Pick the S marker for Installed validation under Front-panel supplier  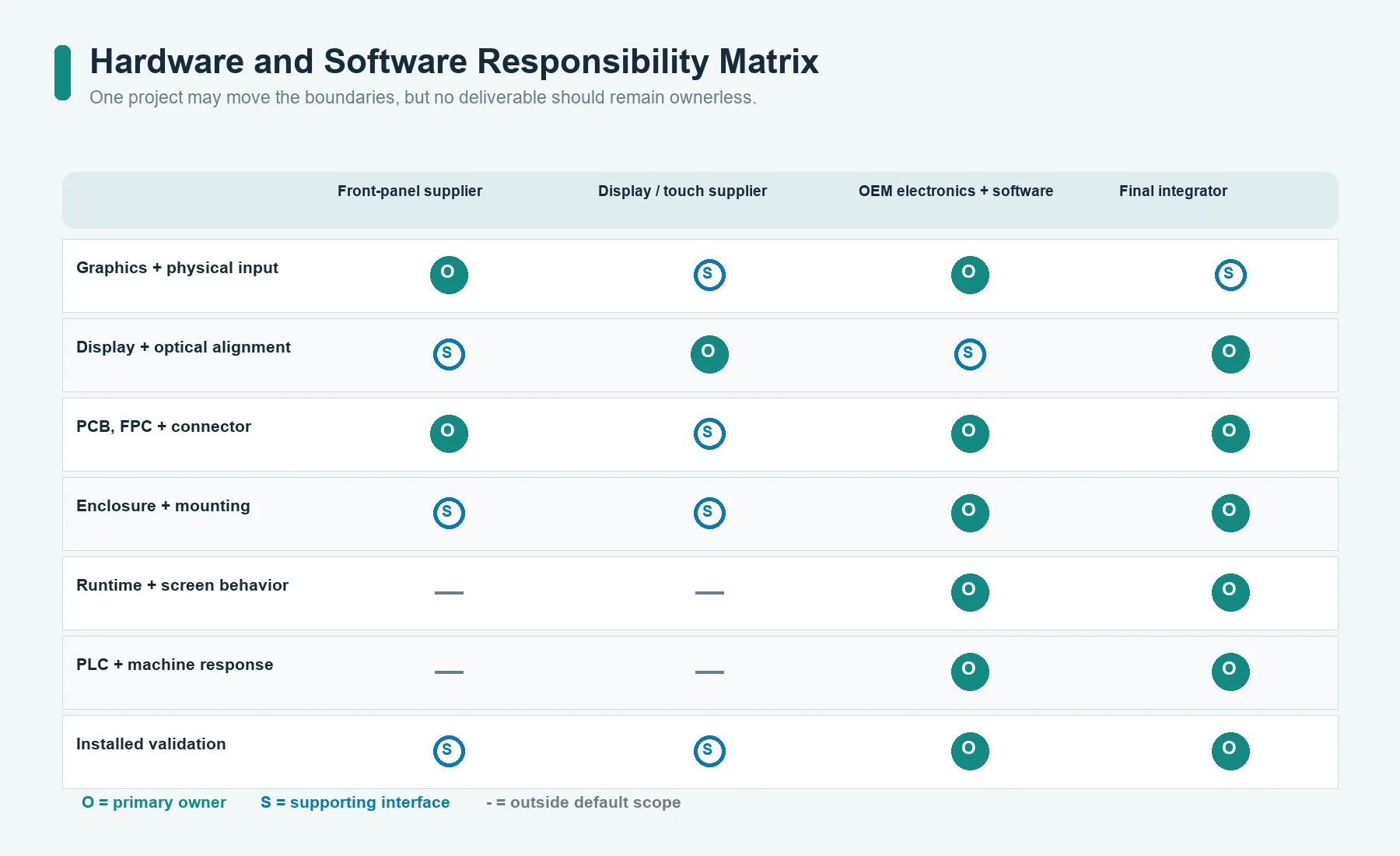(449, 751)
